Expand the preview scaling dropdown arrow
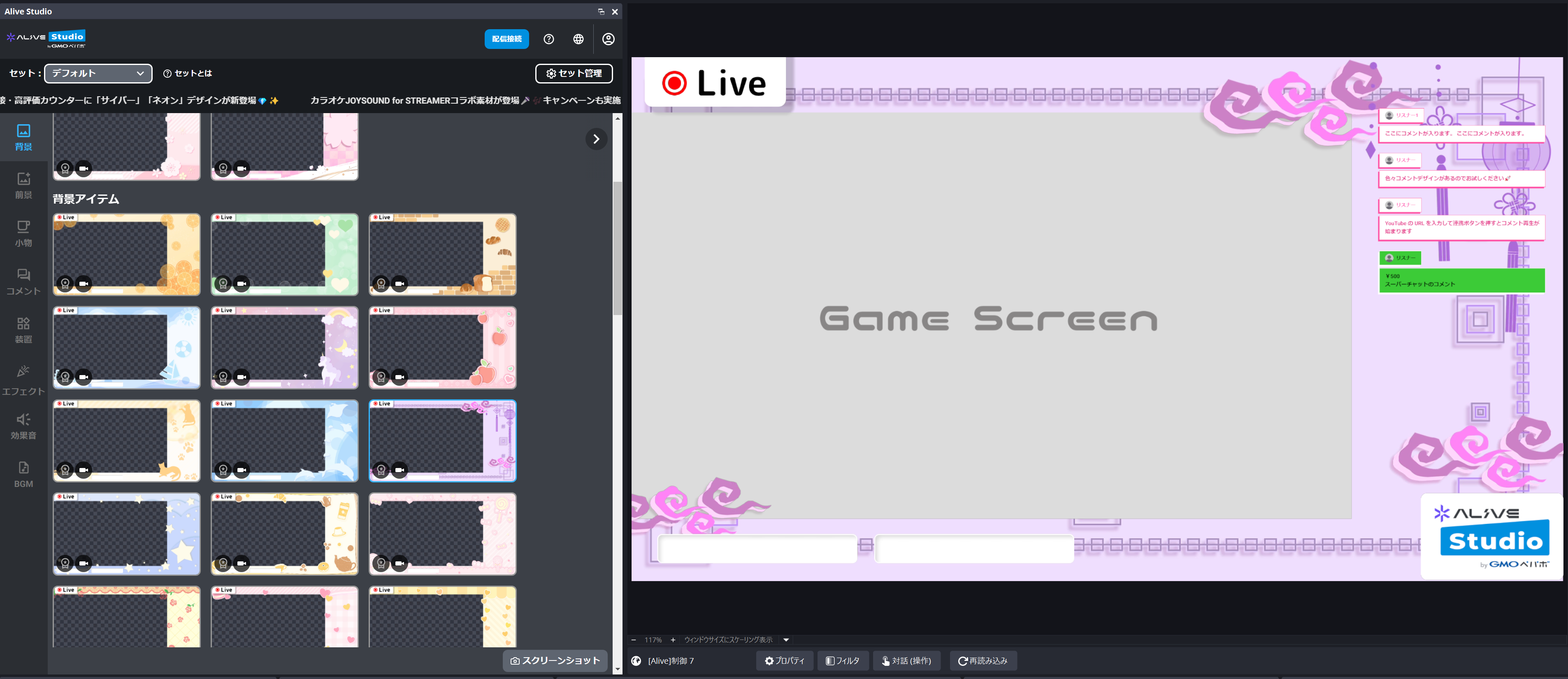The image size is (1568, 679). 786,640
